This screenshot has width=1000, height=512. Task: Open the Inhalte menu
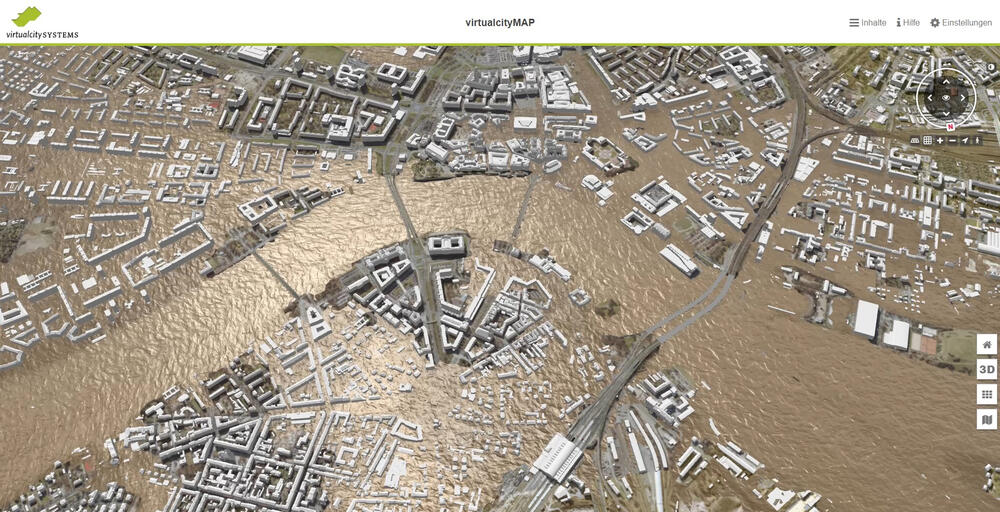pos(867,23)
